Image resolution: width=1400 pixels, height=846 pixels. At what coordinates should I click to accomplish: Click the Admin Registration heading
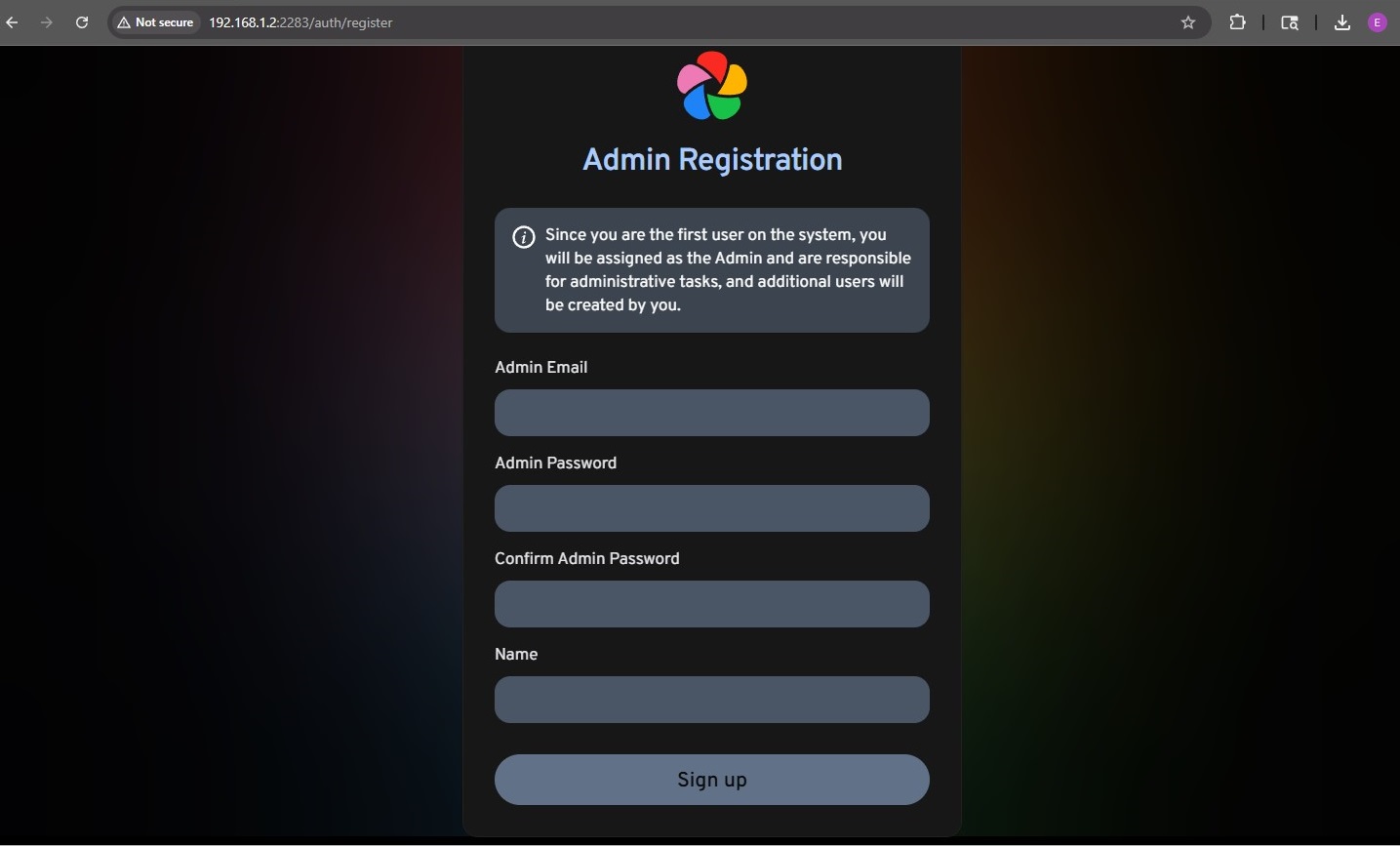point(712,159)
